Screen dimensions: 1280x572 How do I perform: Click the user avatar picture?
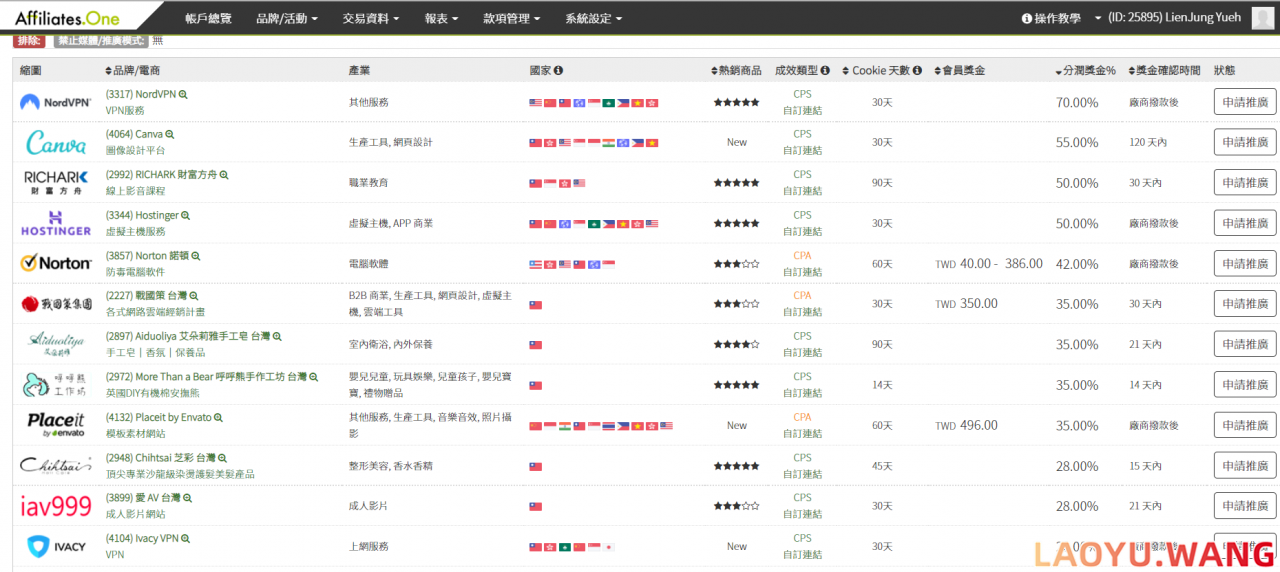click(1263, 18)
